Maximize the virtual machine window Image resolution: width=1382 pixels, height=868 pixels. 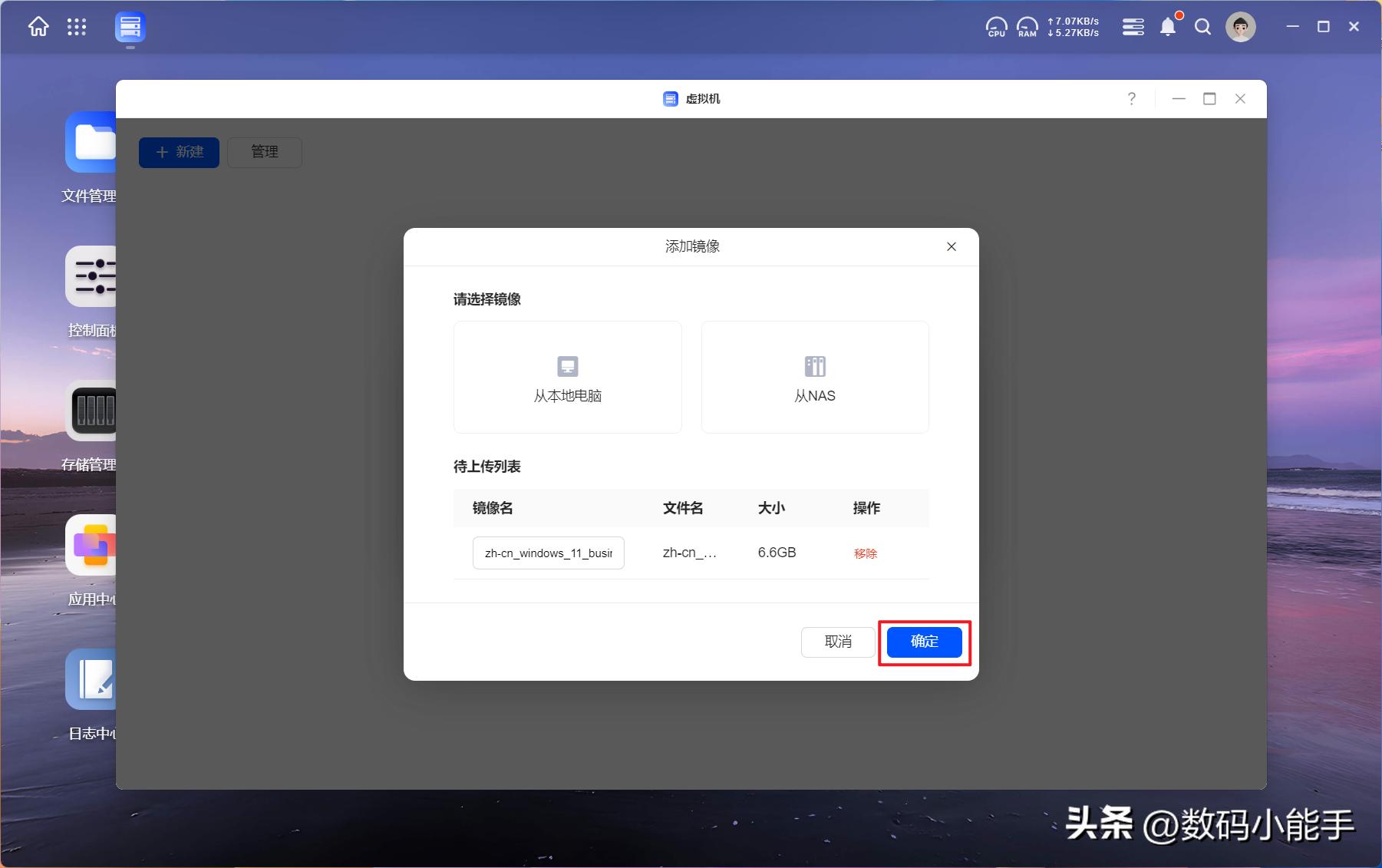tap(1209, 98)
